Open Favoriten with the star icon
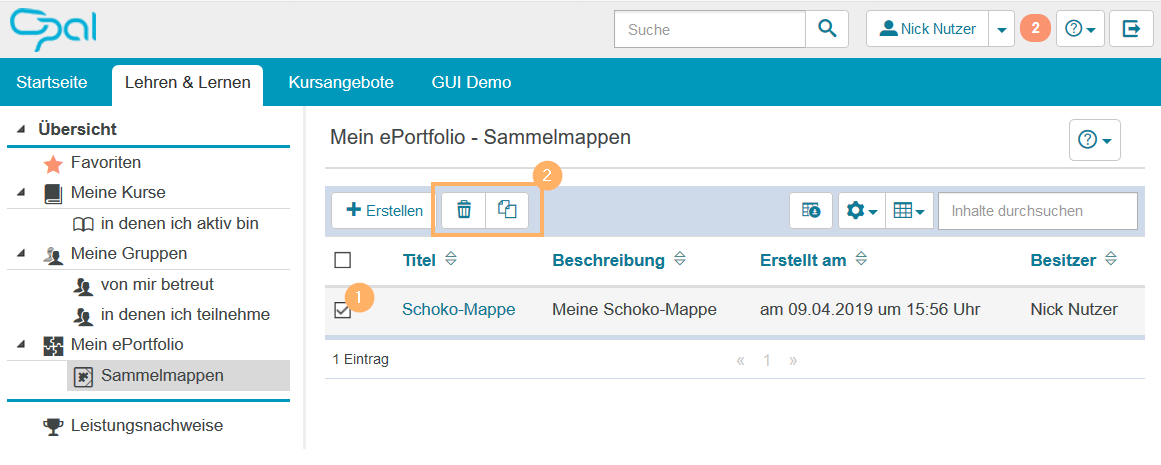 (x=105, y=162)
